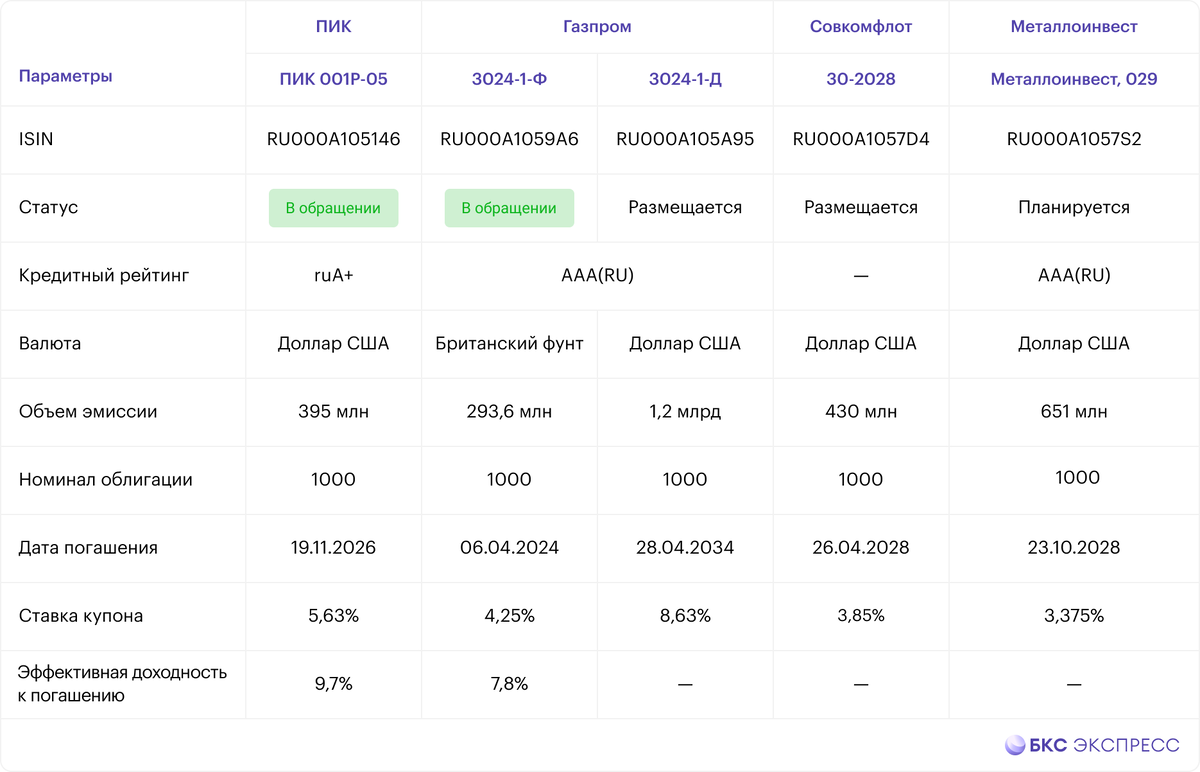Select the 7,8% effective yield
Image resolution: width=1200 pixels, height=772 pixels.
509,684
